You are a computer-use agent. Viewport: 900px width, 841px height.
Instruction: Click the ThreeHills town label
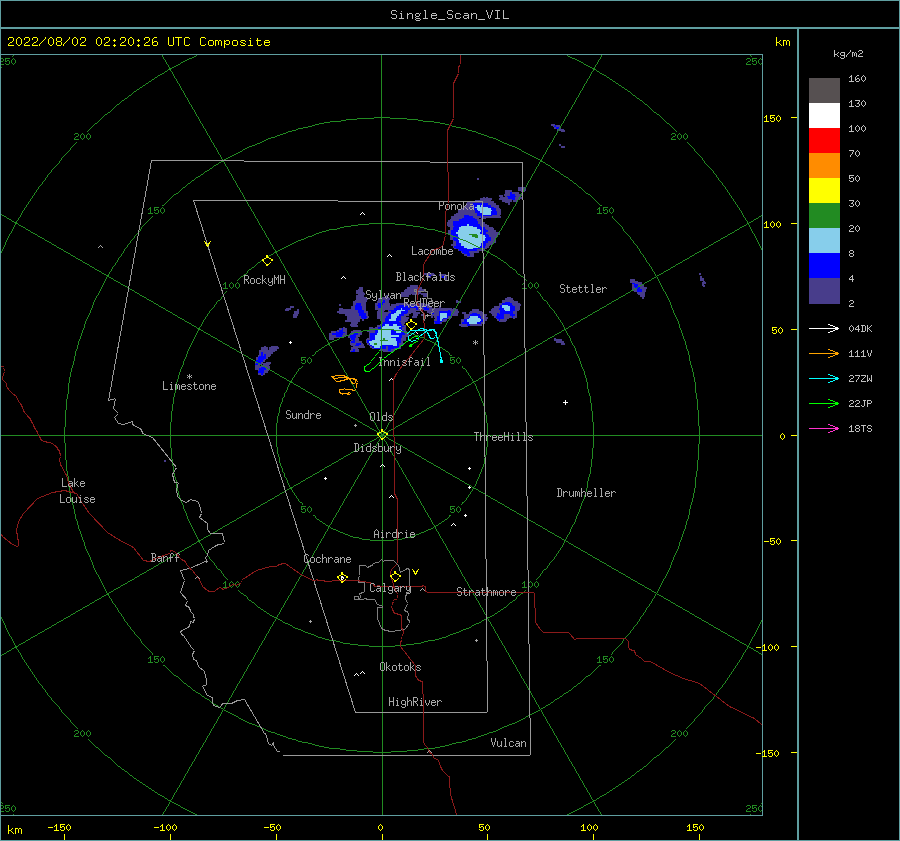tap(503, 437)
